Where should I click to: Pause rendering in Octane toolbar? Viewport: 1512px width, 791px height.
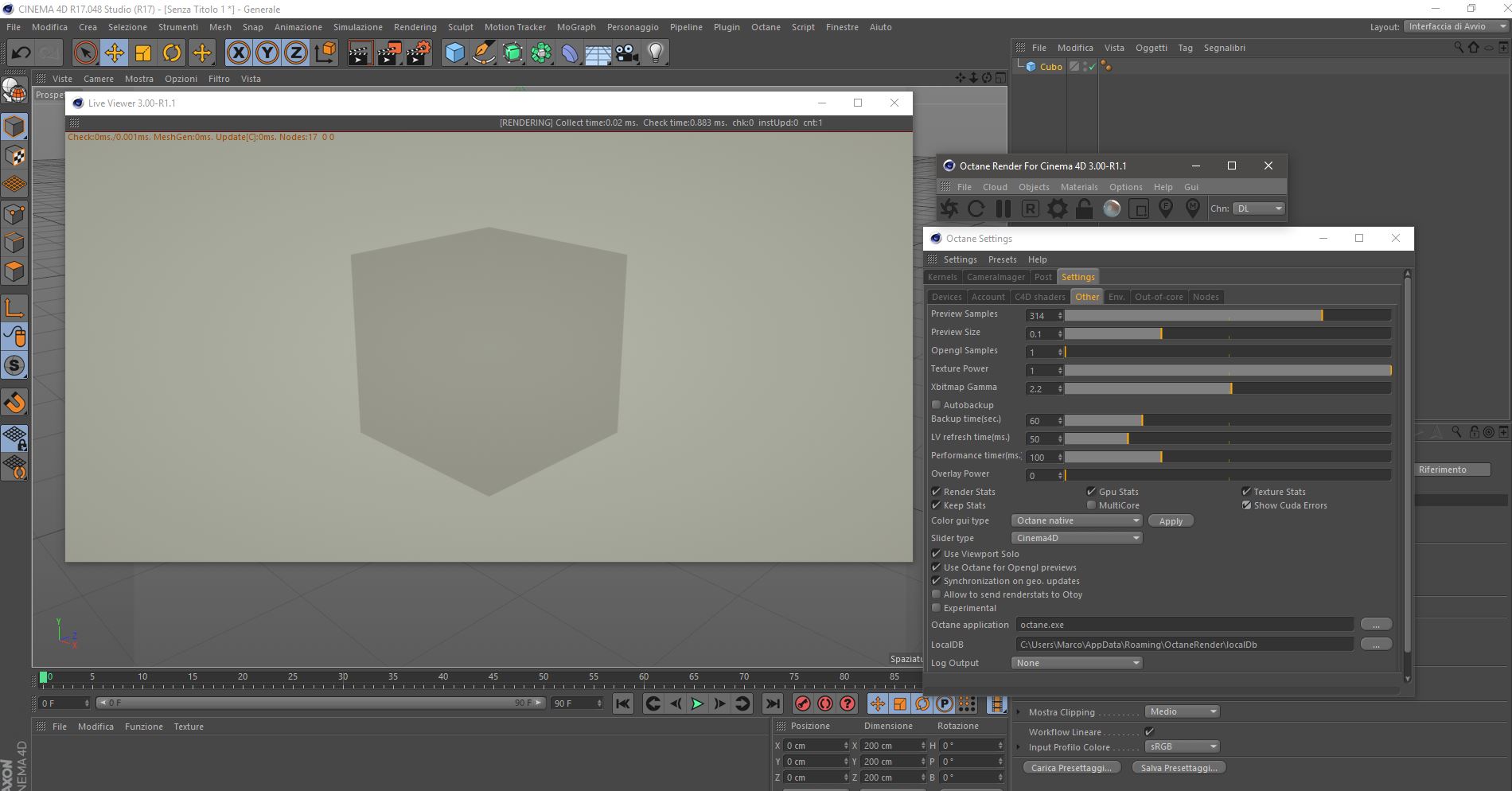coord(1003,208)
